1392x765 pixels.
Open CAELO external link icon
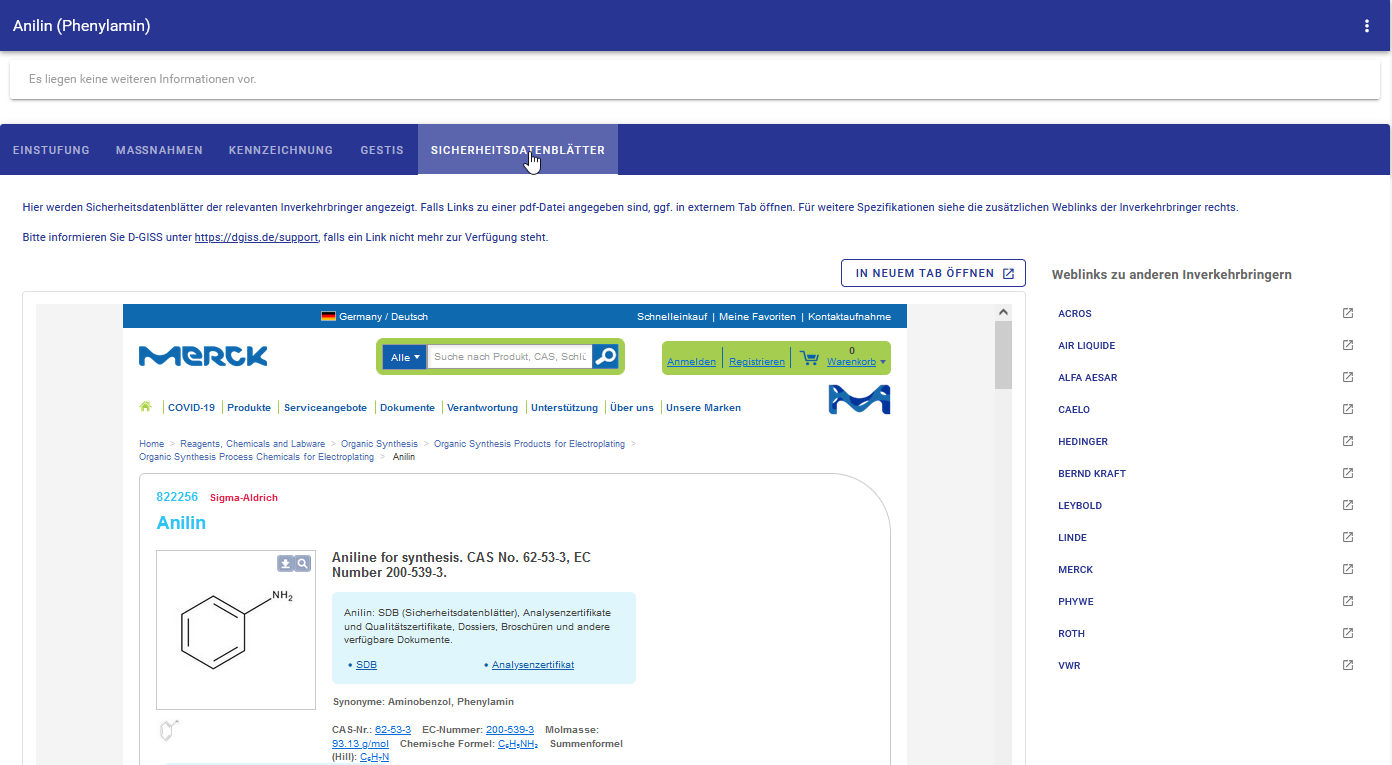point(1348,409)
